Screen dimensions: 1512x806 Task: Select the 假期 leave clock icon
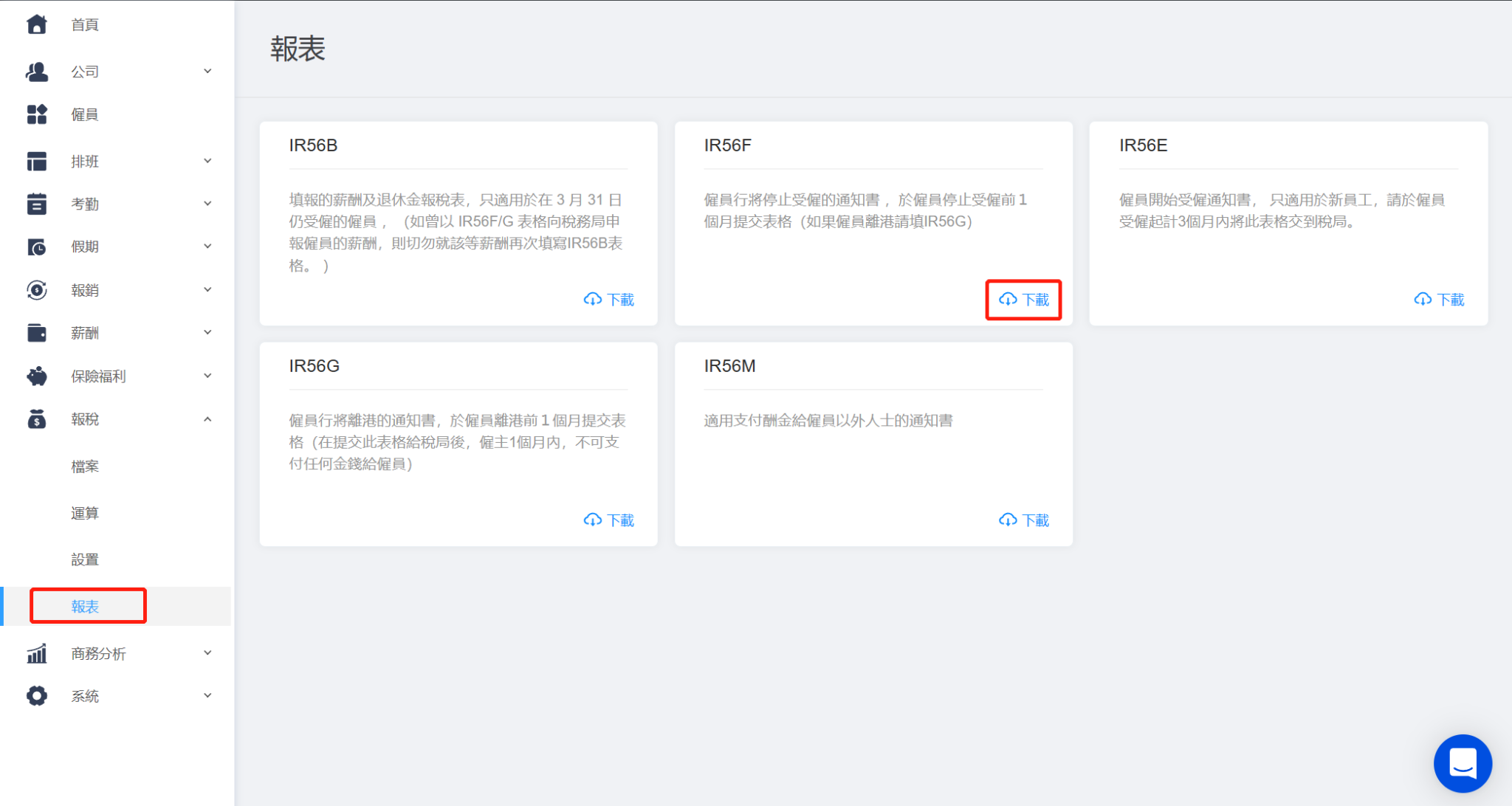(36, 247)
